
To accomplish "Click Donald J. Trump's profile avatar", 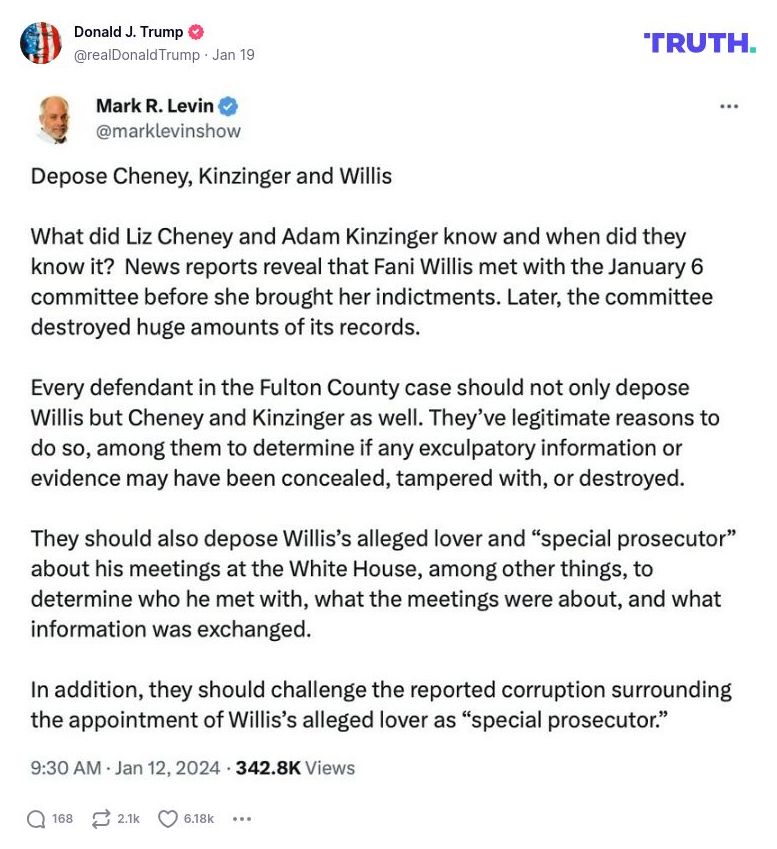I will click(x=41, y=43).
